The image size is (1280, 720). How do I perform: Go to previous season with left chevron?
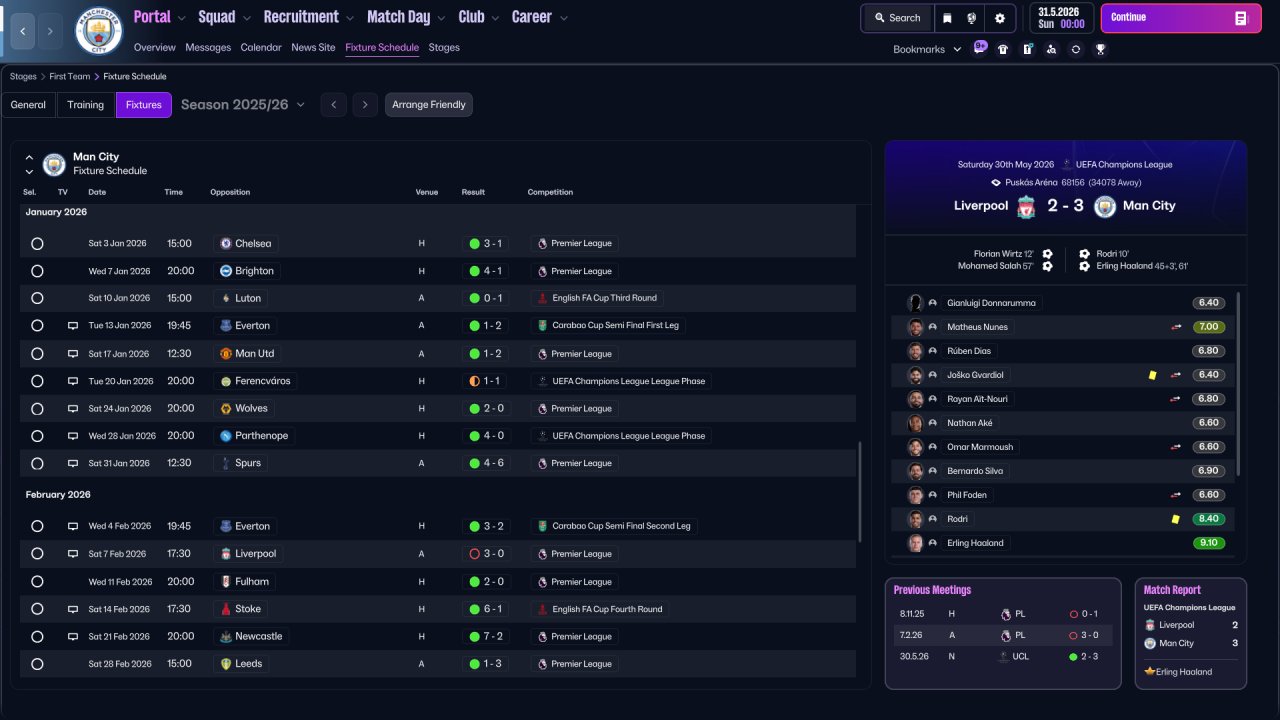(x=334, y=105)
